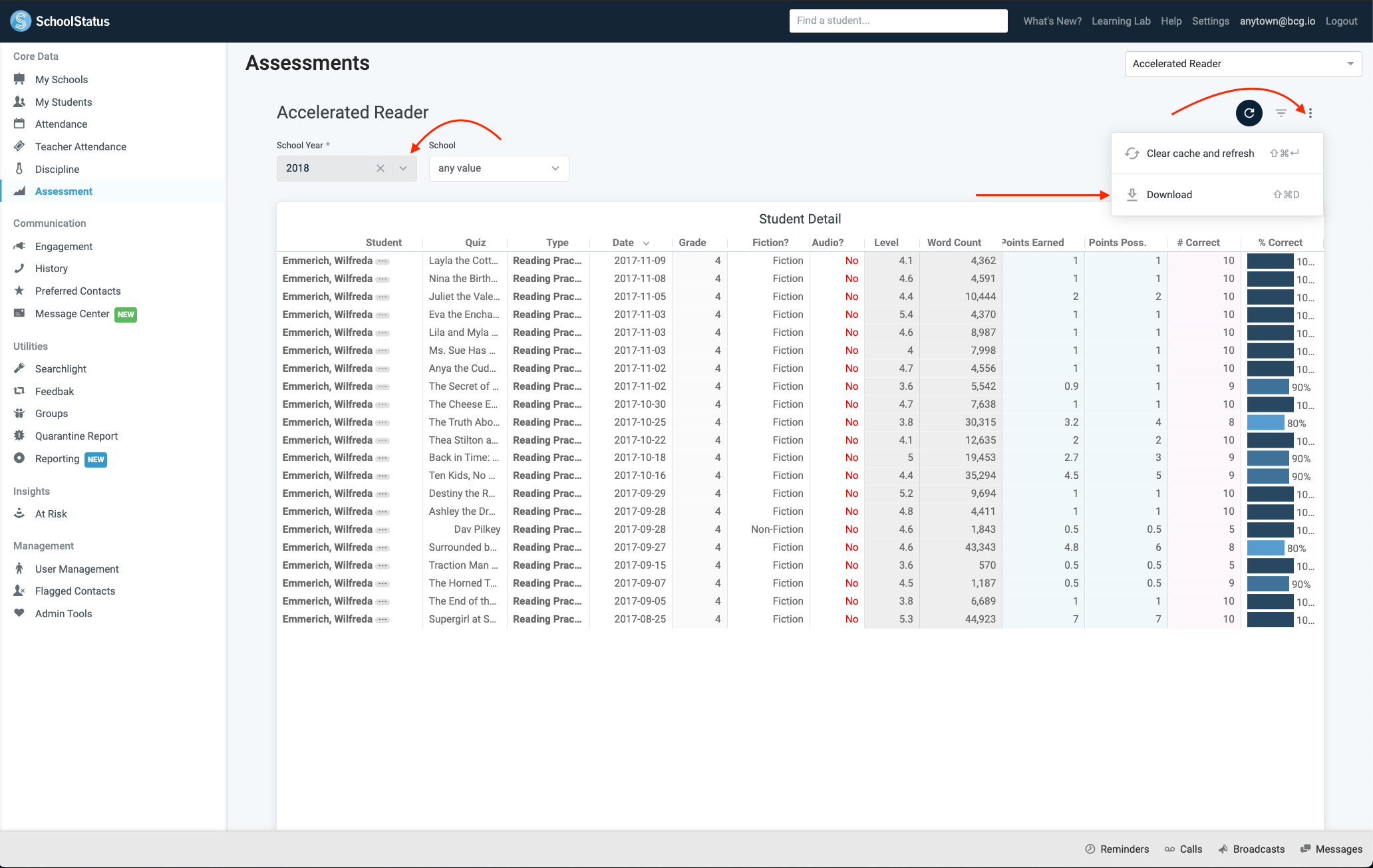The height and width of the screenshot is (868, 1373).
Task: Click the Discipline thermometer icon
Action: coord(19,169)
